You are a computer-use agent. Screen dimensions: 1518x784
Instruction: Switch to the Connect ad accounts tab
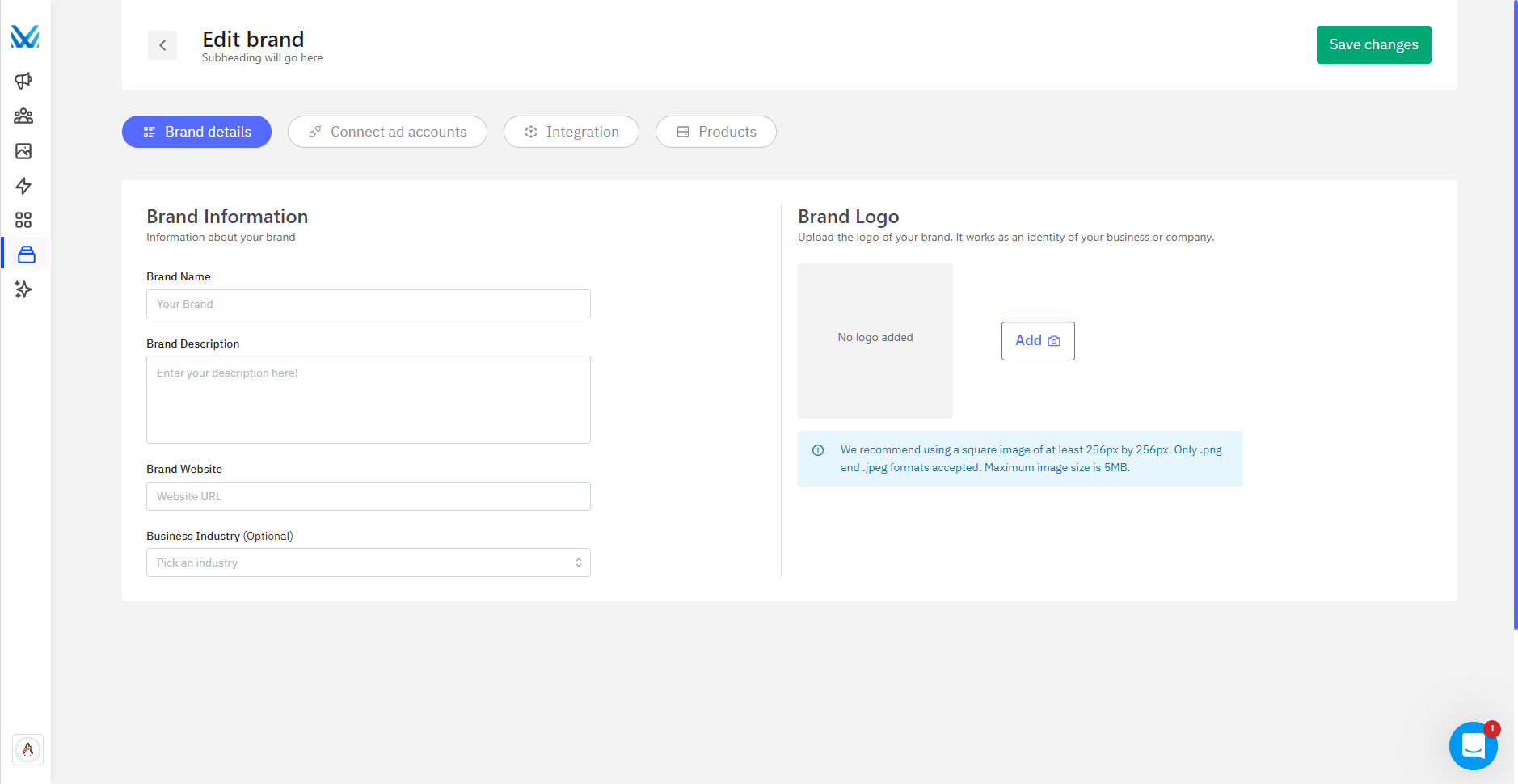pos(387,132)
